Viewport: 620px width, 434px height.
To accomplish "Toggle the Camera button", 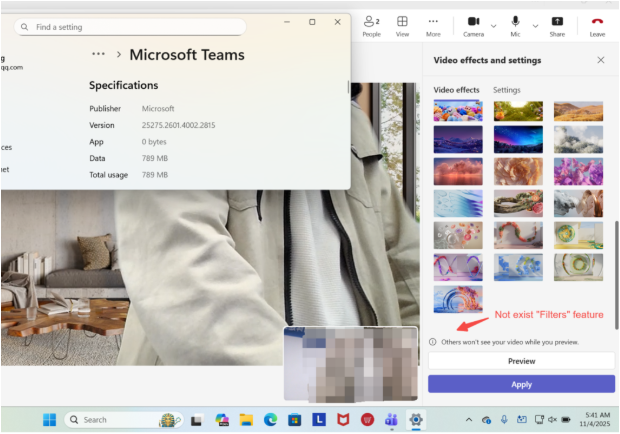I will pyautogui.click(x=473, y=26).
